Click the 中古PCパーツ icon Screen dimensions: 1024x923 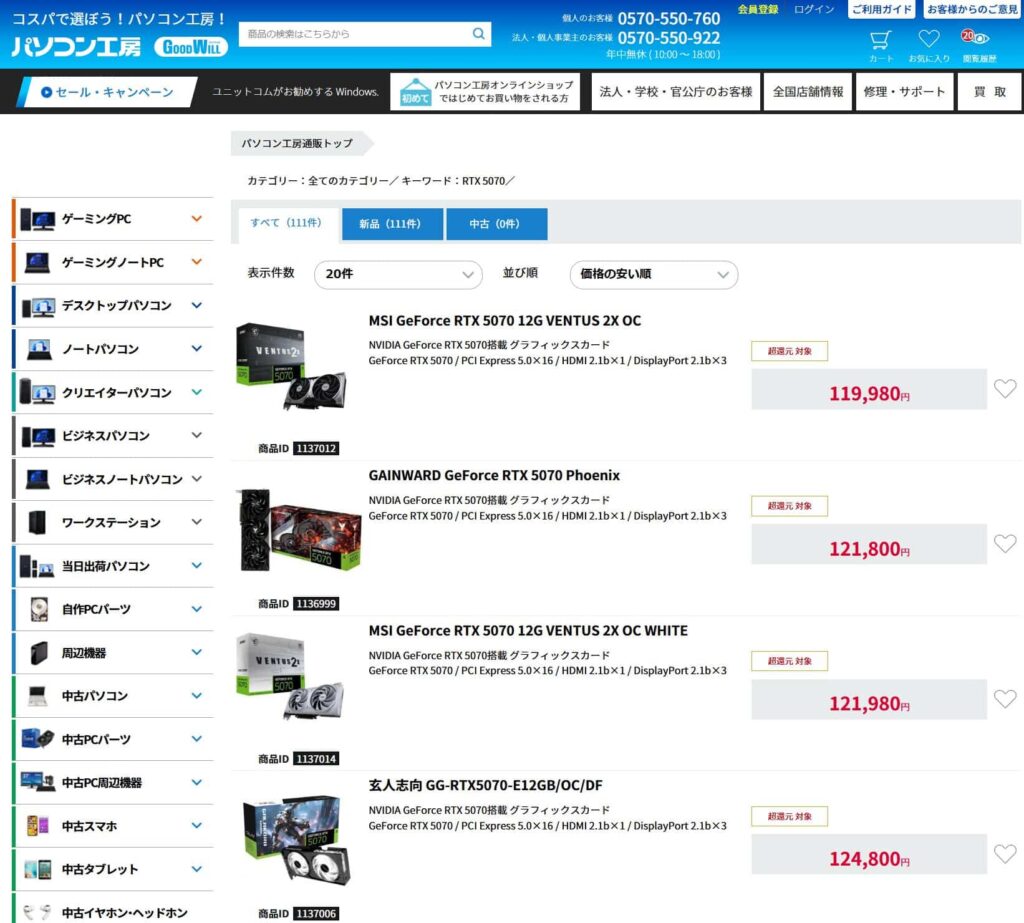pyautogui.click(x=37, y=739)
